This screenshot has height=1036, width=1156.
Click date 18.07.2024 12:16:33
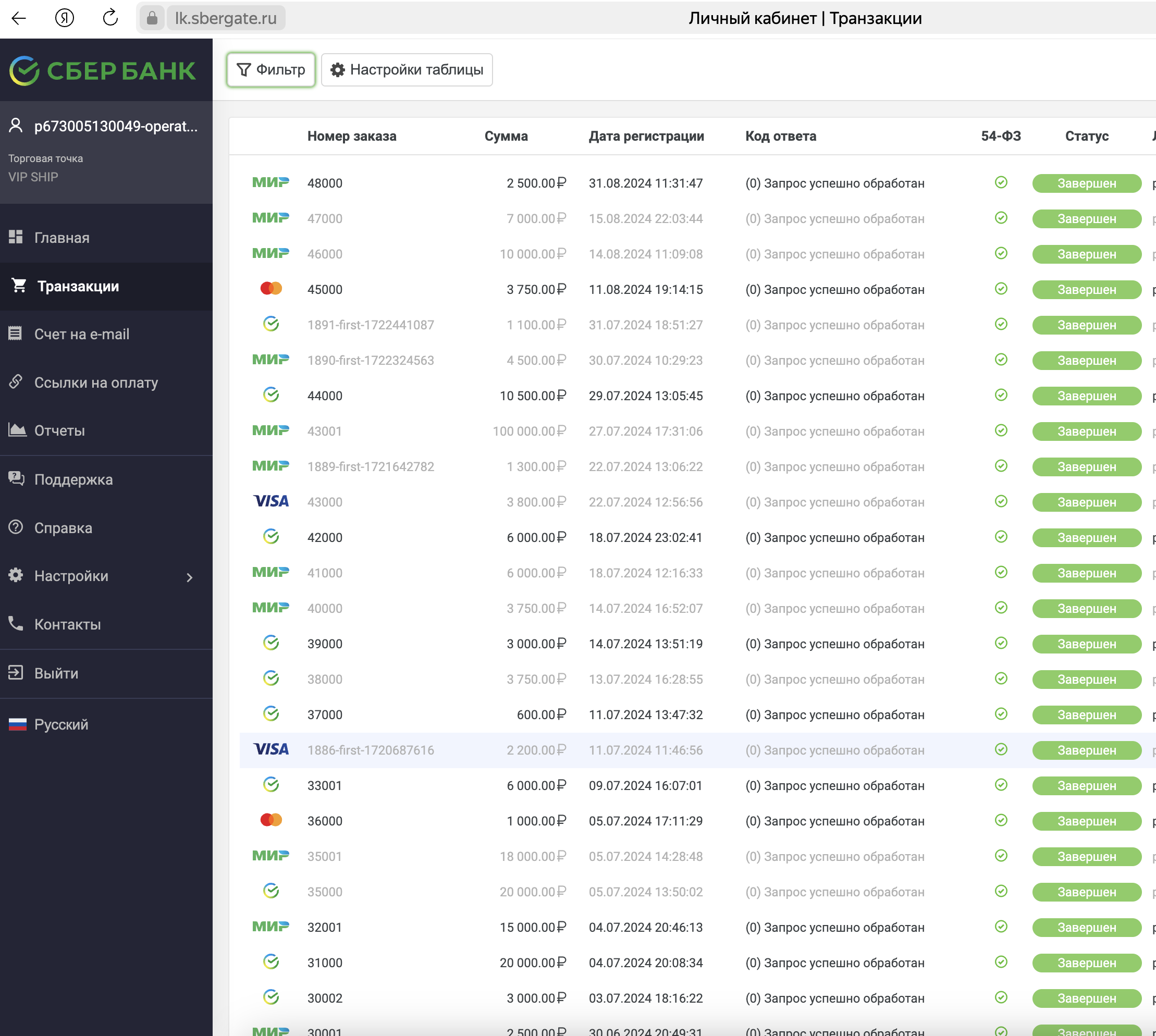click(x=645, y=573)
